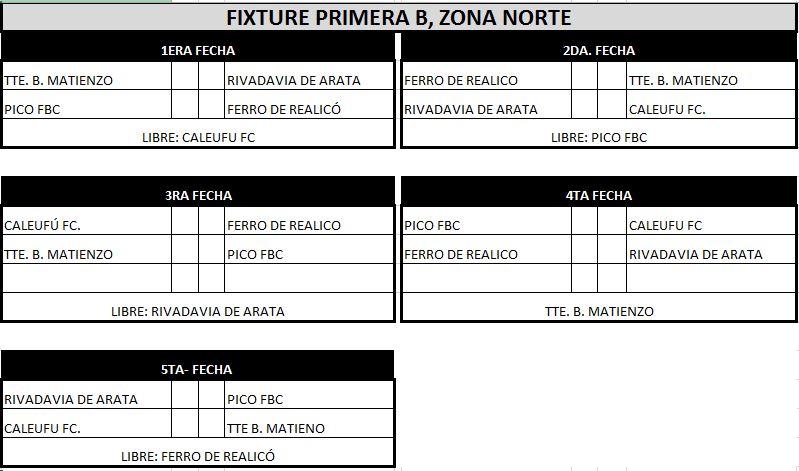
Task: Select "PICO FBC" in the 3ra Fecha table
Action: click(255, 255)
